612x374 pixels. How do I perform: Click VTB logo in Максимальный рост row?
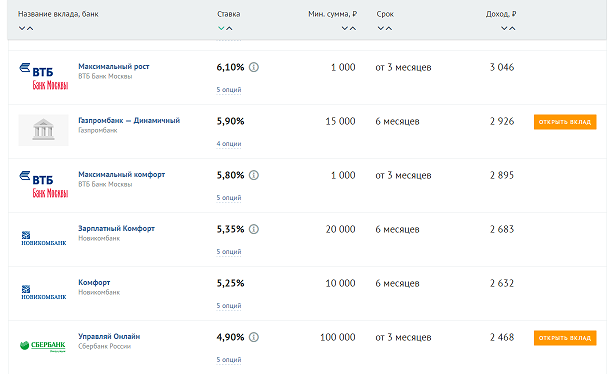click(x=43, y=76)
